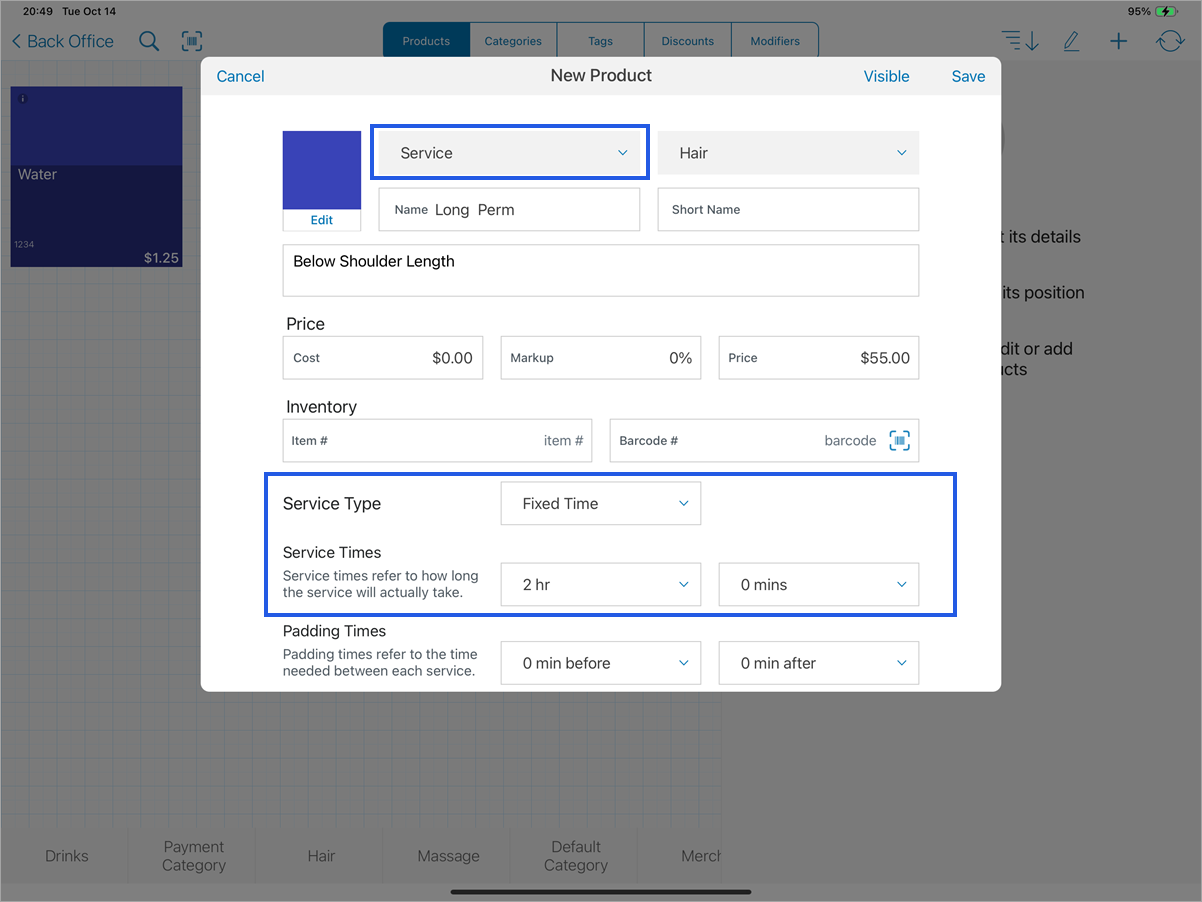The height and width of the screenshot is (902, 1202).
Task: Switch to the Modifiers tab
Action: 775,40
